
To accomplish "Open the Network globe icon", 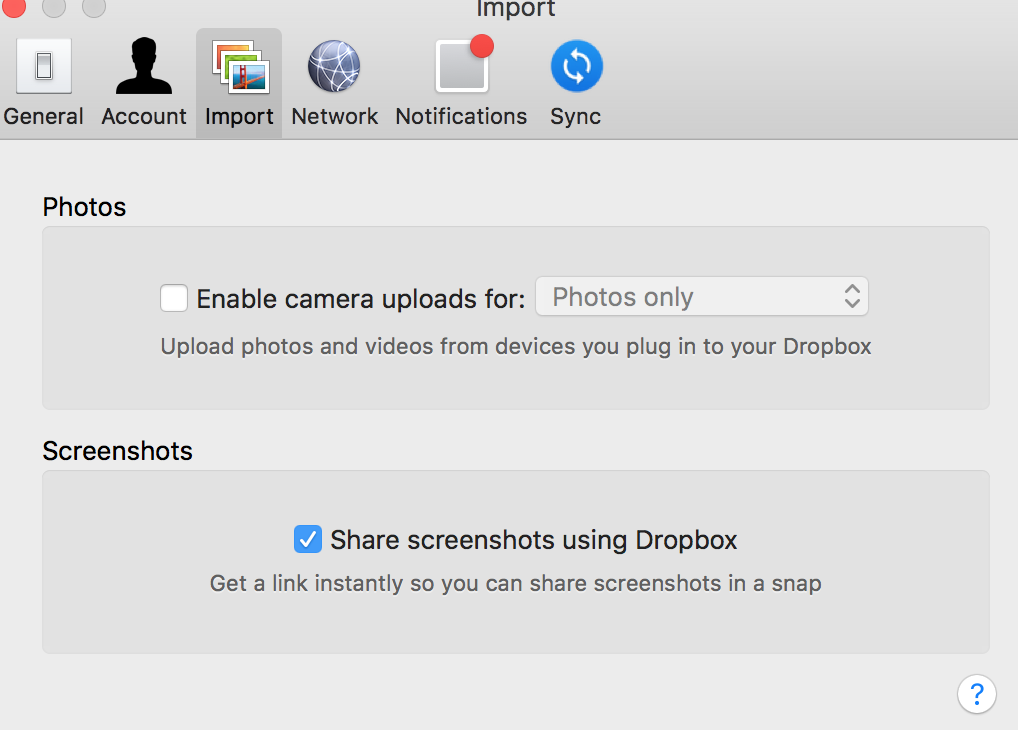I will [x=334, y=66].
